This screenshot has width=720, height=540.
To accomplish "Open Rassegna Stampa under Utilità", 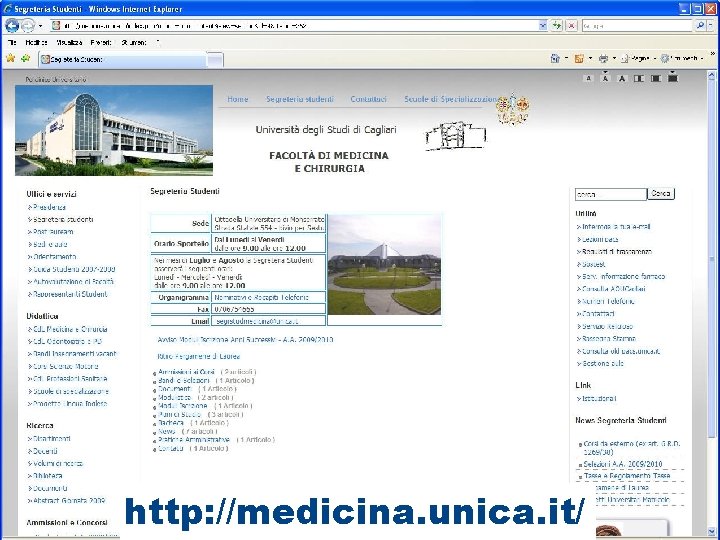I will pos(609,339).
